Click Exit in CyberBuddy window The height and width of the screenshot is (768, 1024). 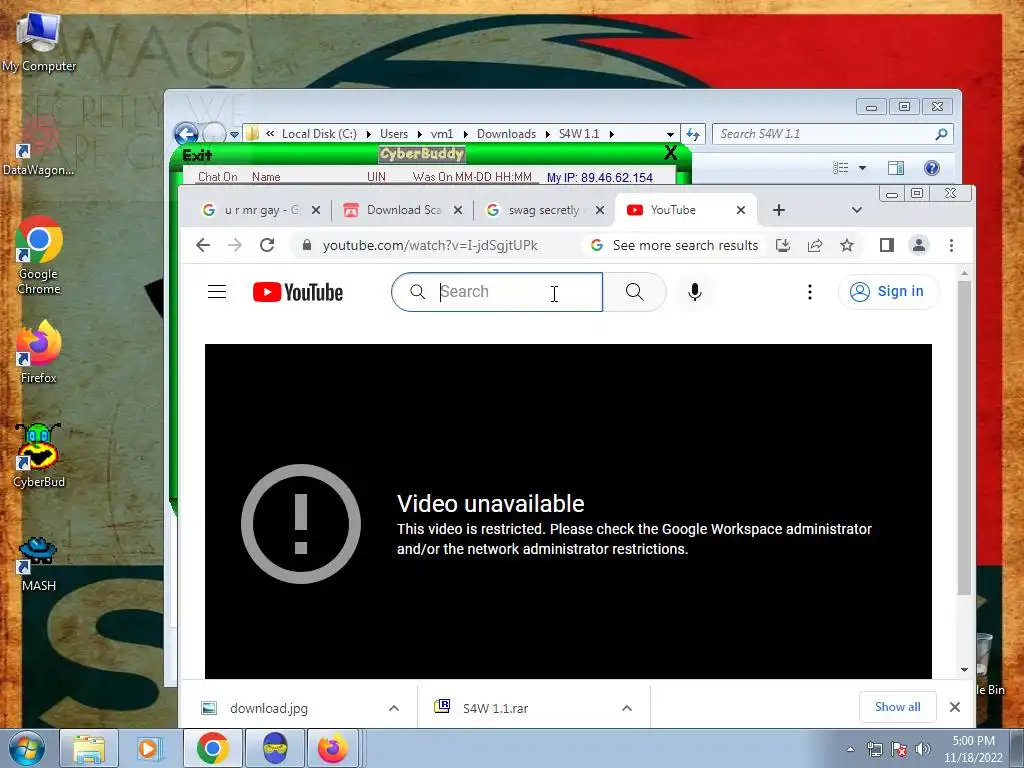pos(197,155)
